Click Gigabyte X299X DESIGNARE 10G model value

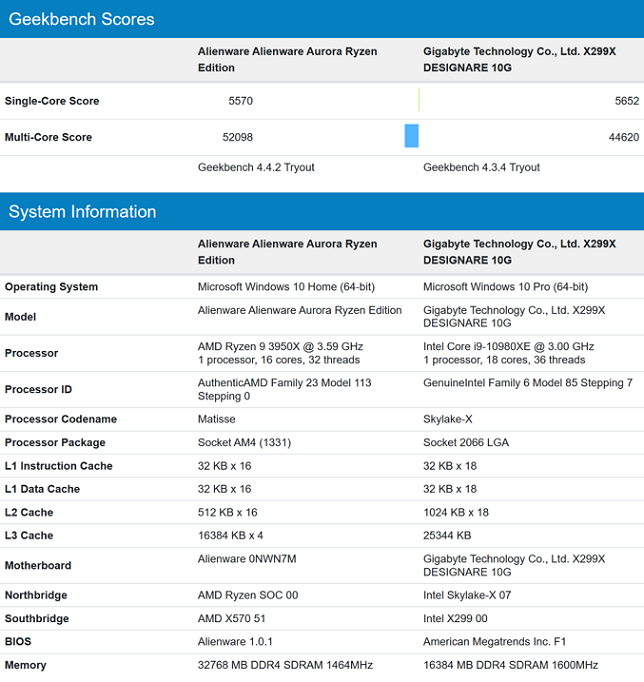coord(514,317)
